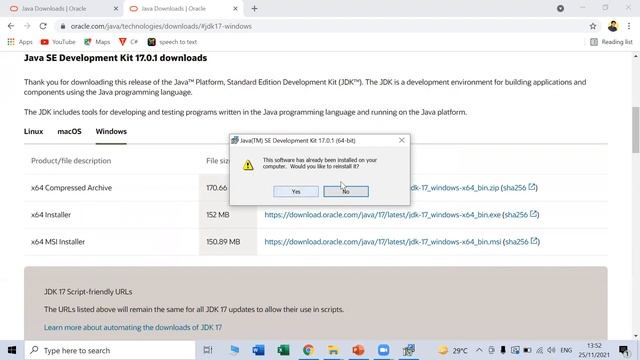Open Chrome three-dot menu
Image resolution: width=640 pixels, height=360 pixels.
629,26
